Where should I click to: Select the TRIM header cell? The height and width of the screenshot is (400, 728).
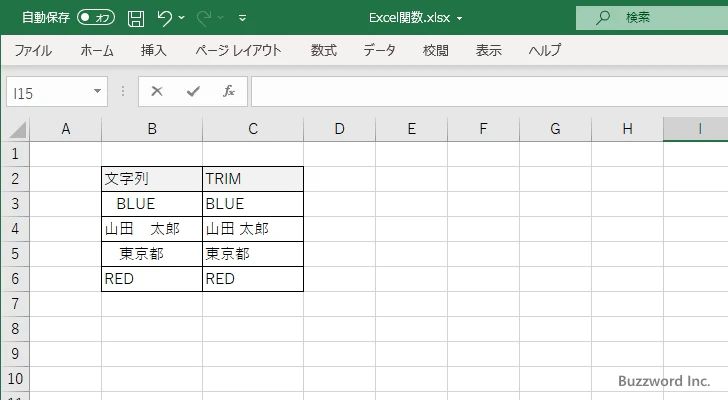tap(253, 179)
